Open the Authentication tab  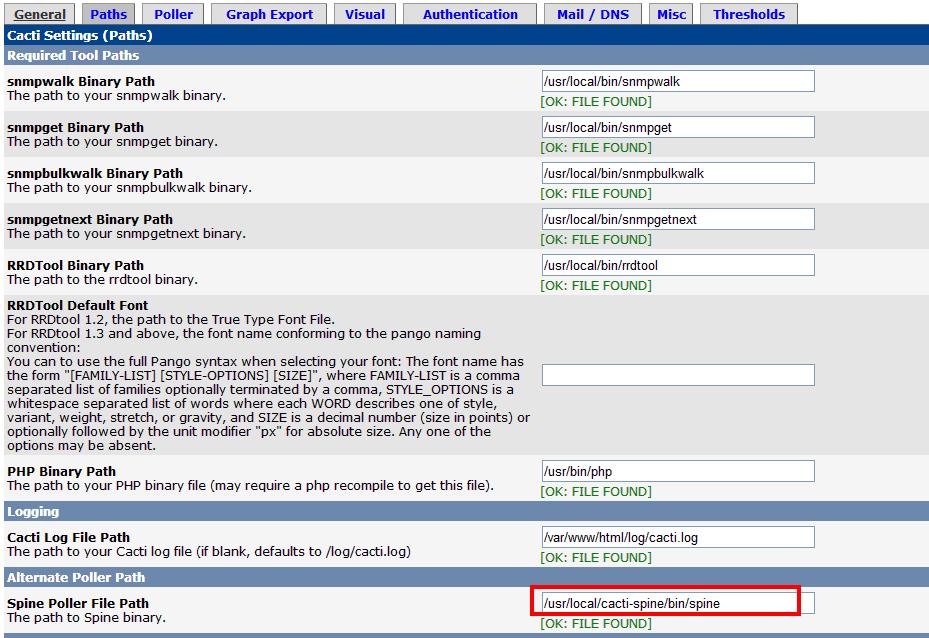tap(470, 14)
